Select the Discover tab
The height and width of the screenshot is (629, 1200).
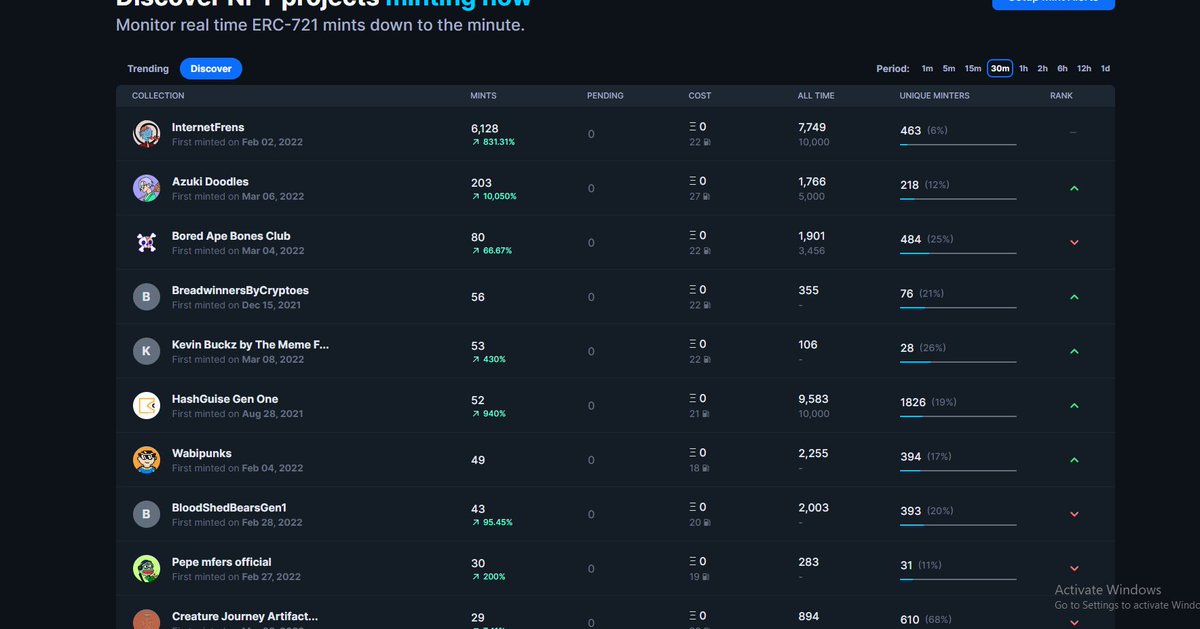pos(211,69)
